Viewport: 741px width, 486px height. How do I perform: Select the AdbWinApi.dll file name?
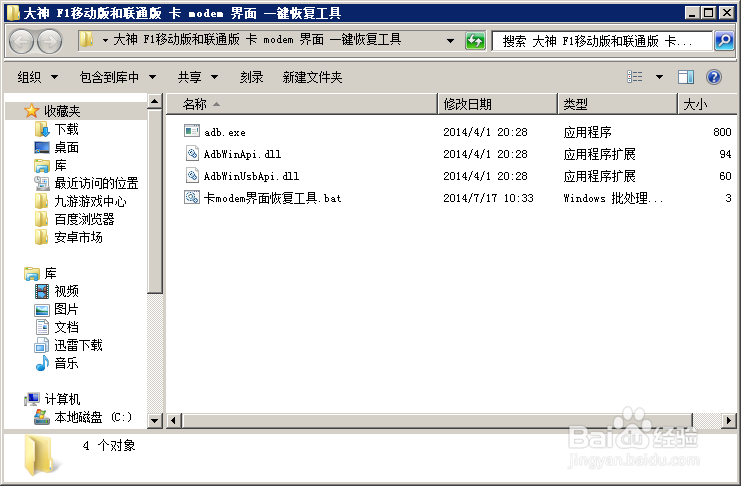[242, 154]
